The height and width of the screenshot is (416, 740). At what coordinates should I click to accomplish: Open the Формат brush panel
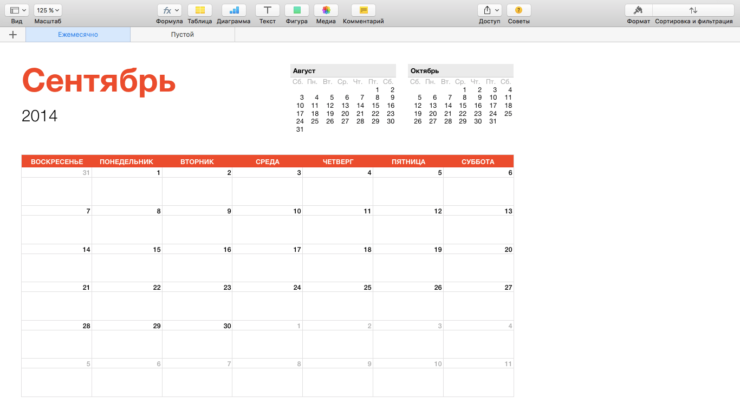638,10
